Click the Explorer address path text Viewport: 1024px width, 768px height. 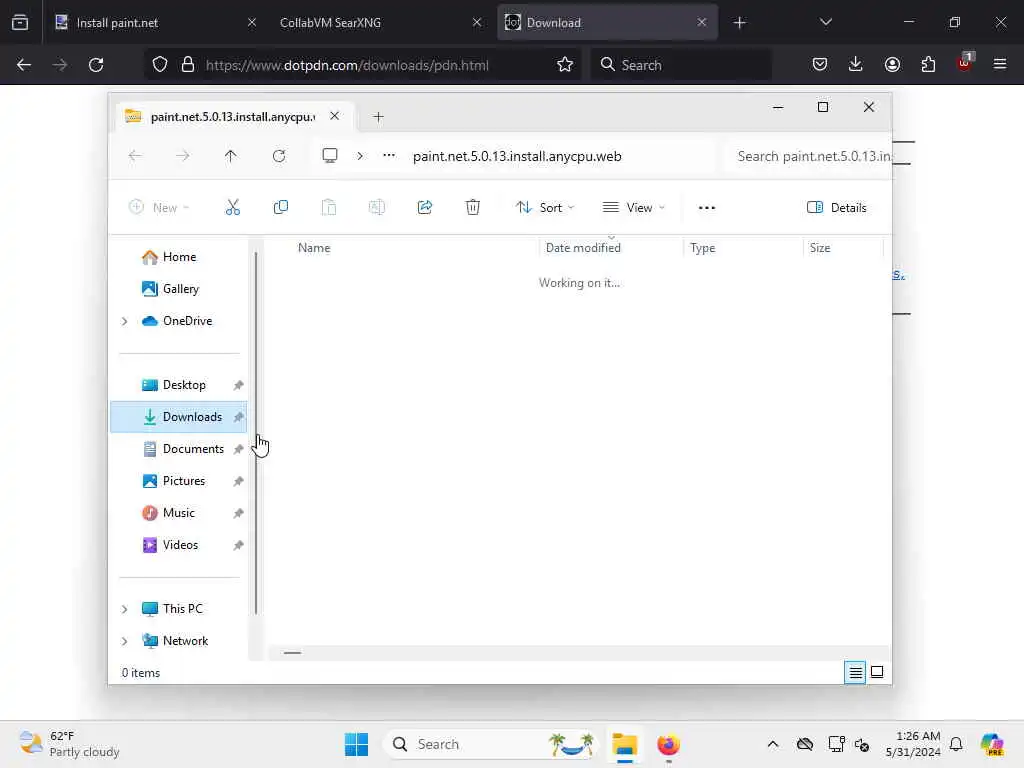[517, 157]
